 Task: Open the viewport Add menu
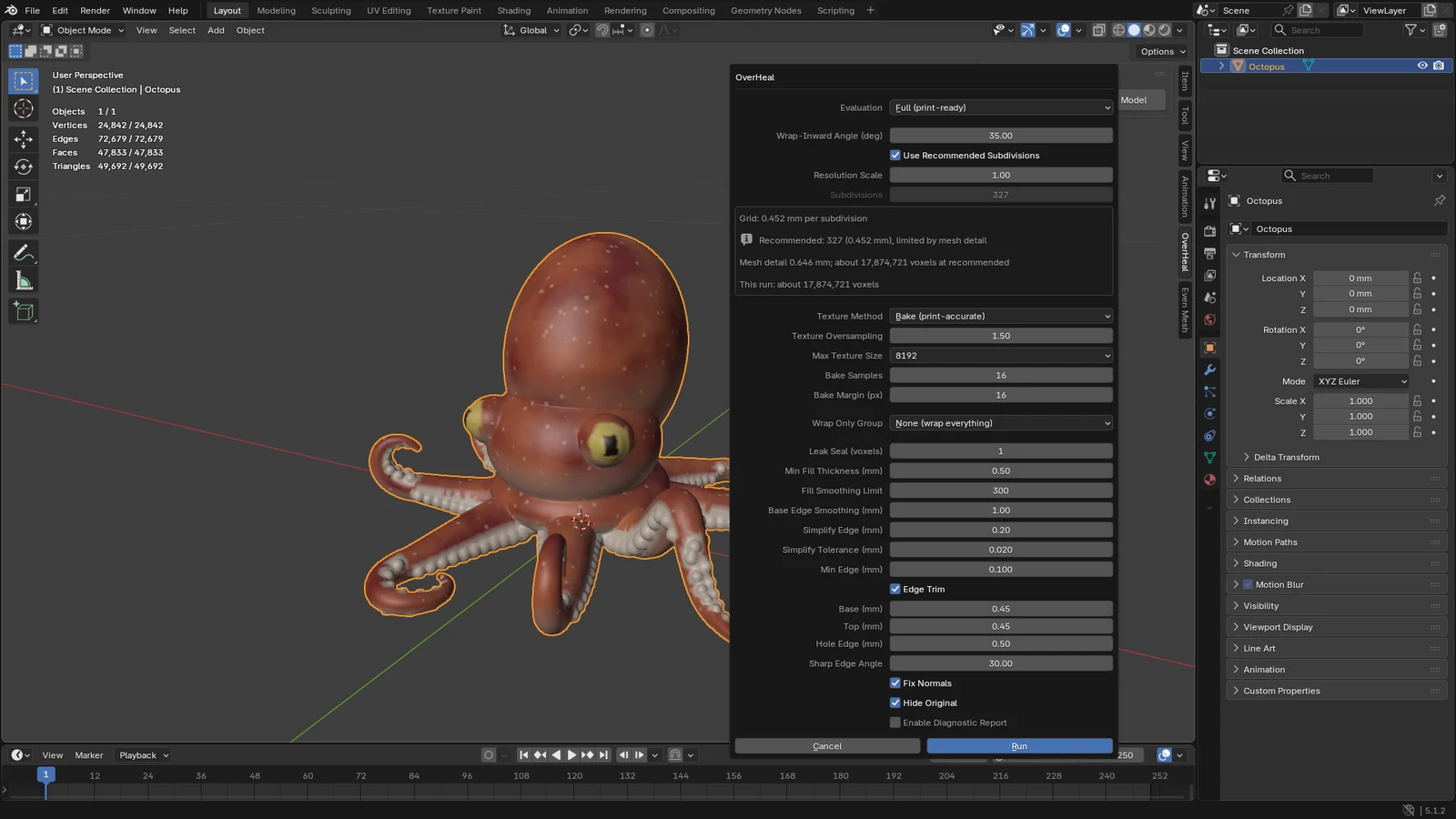pos(216,30)
